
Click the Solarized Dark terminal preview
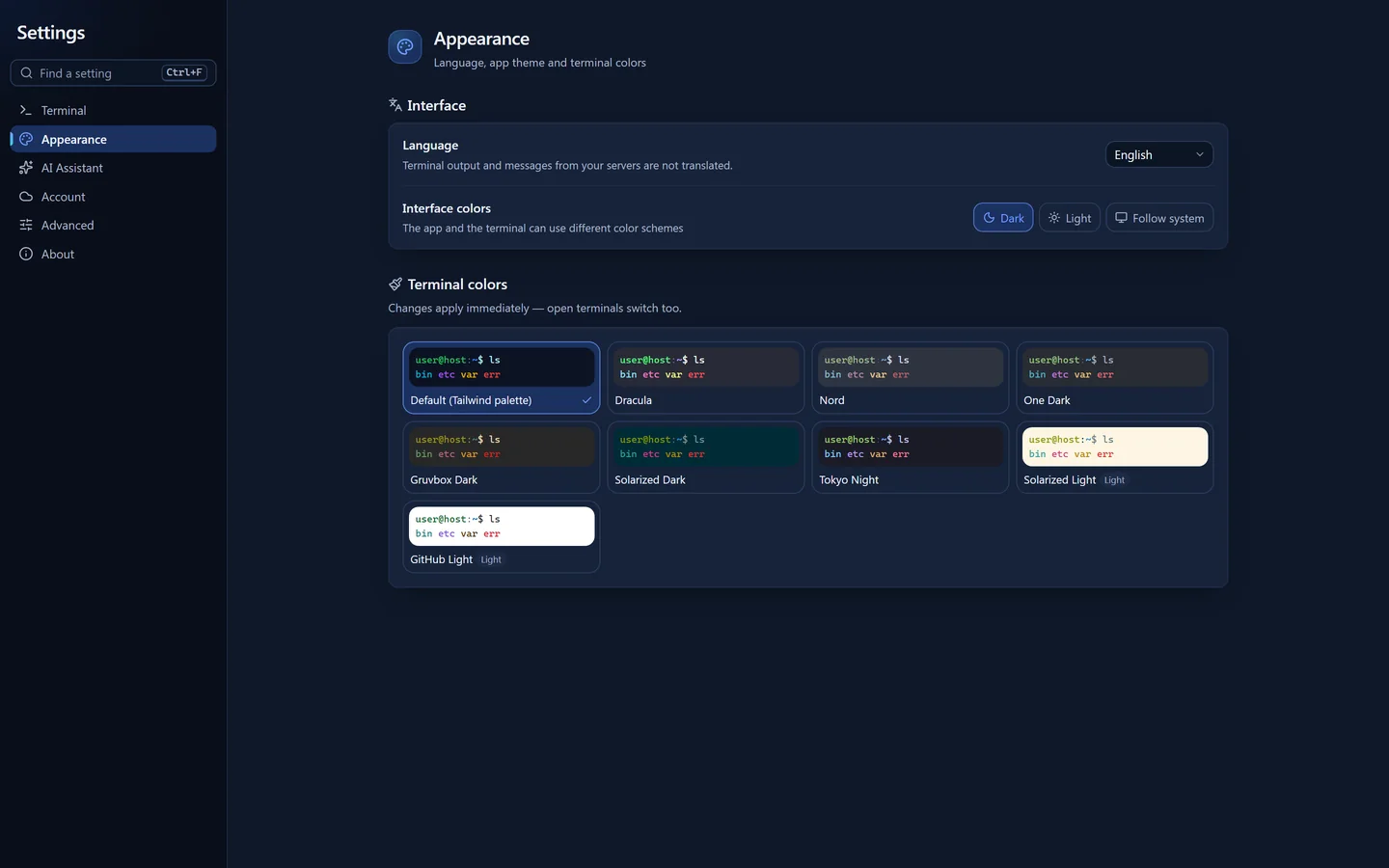coord(706,447)
